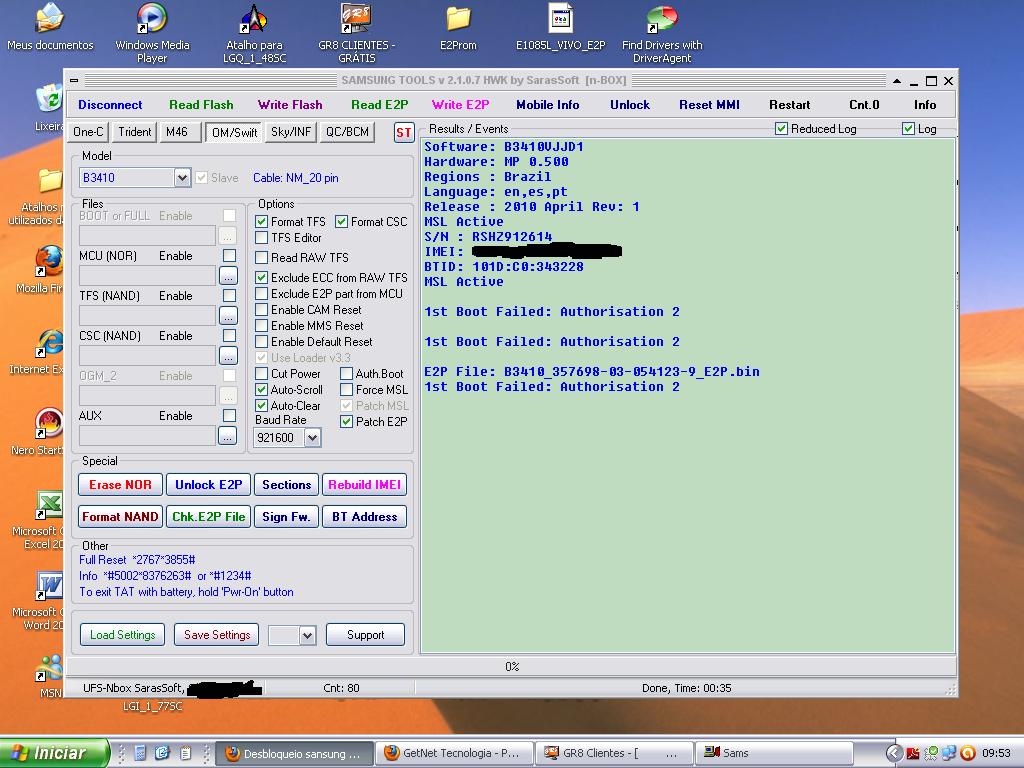The height and width of the screenshot is (768, 1024).
Task: Switch to One-C tab
Action: point(88,132)
